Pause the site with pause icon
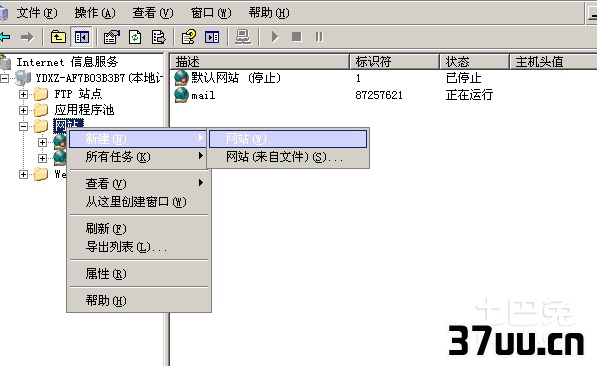 319,37
